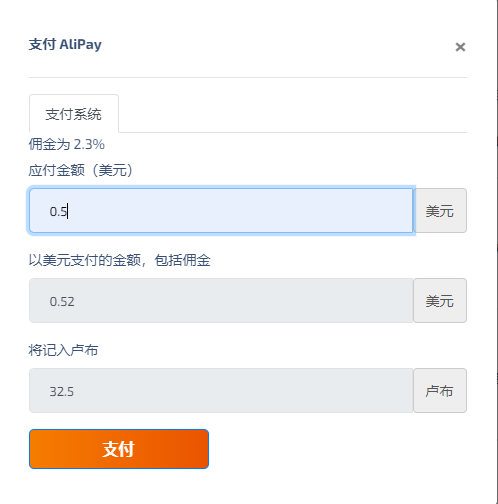Viewport: 498px width, 504px height.
Task: Click the 卢布 currency addon
Action: point(440,390)
